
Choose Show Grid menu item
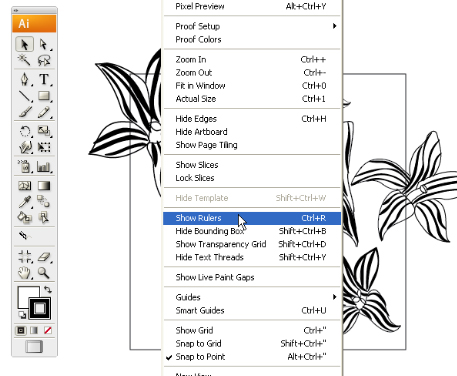(x=252, y=330)
